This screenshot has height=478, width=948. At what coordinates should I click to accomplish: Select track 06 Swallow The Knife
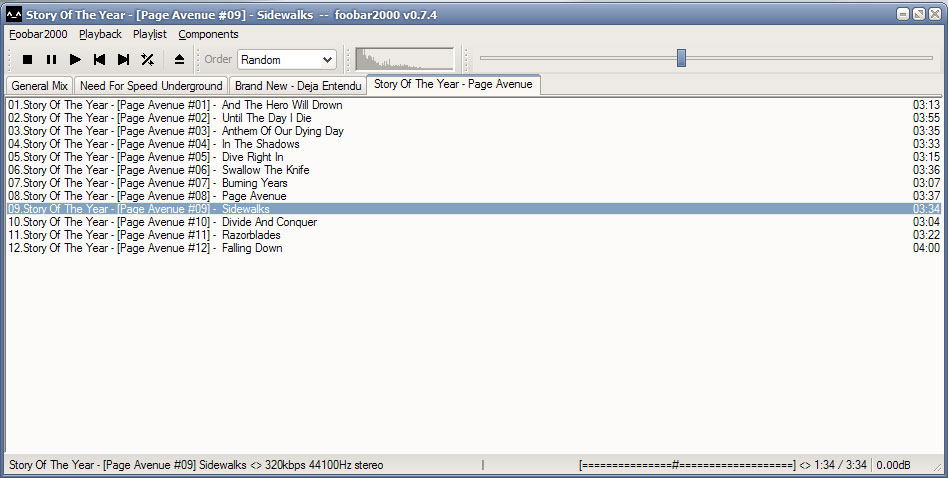point(473,170)
